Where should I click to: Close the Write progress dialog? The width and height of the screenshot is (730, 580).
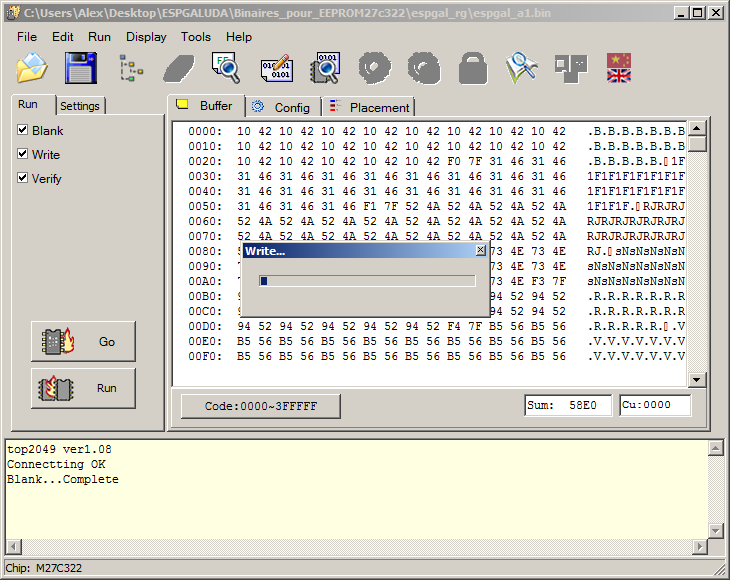click(480, 251)
